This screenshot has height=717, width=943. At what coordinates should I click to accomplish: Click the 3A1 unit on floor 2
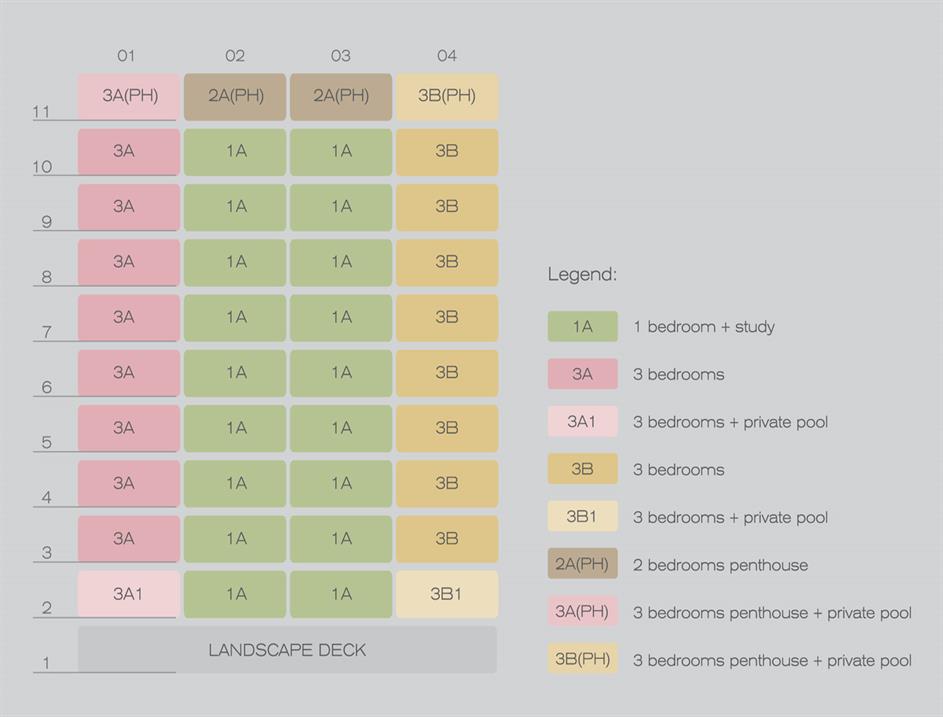coord(129,594)
